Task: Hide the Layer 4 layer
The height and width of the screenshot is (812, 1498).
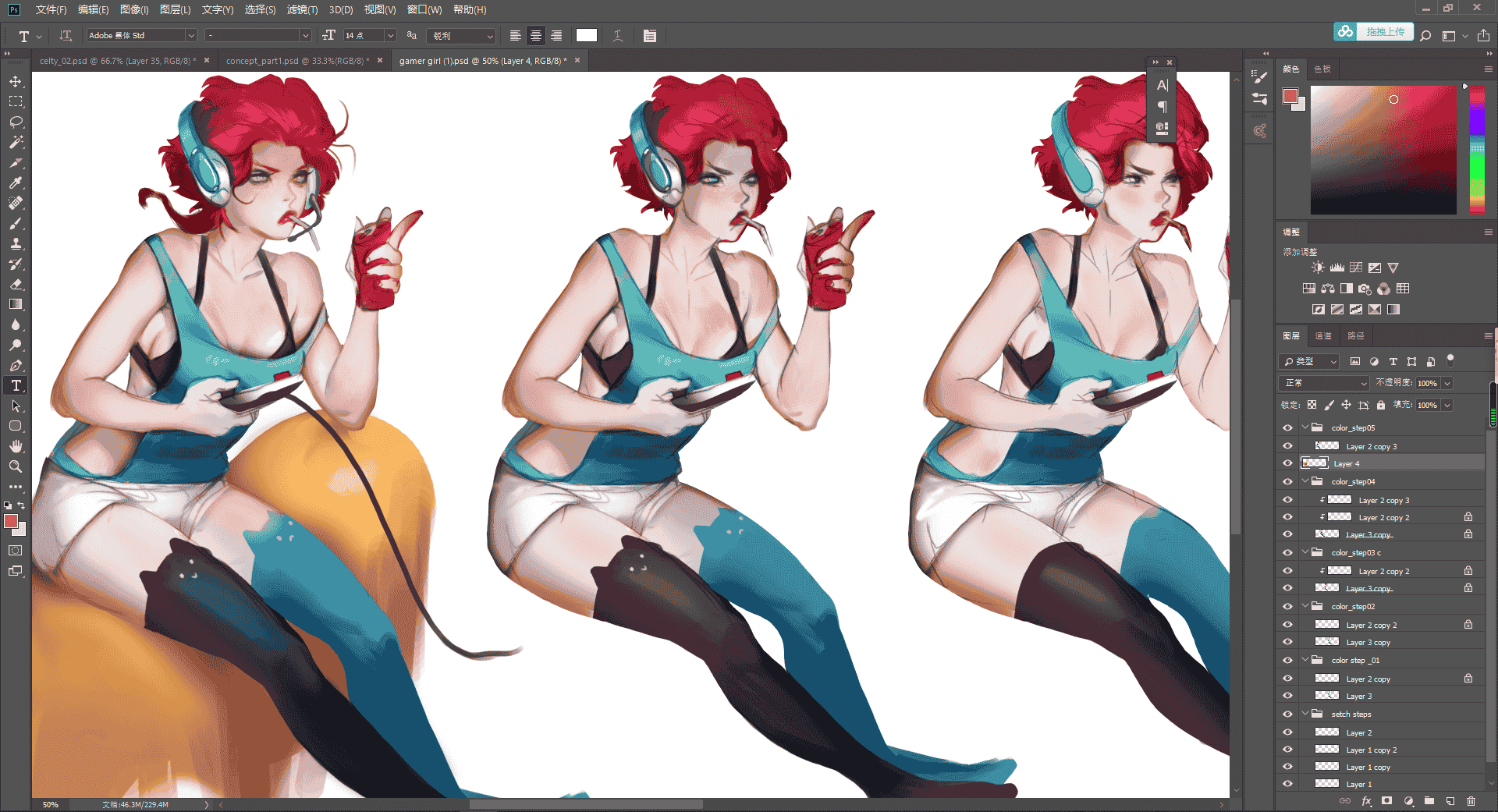Action: point(1287,463)
